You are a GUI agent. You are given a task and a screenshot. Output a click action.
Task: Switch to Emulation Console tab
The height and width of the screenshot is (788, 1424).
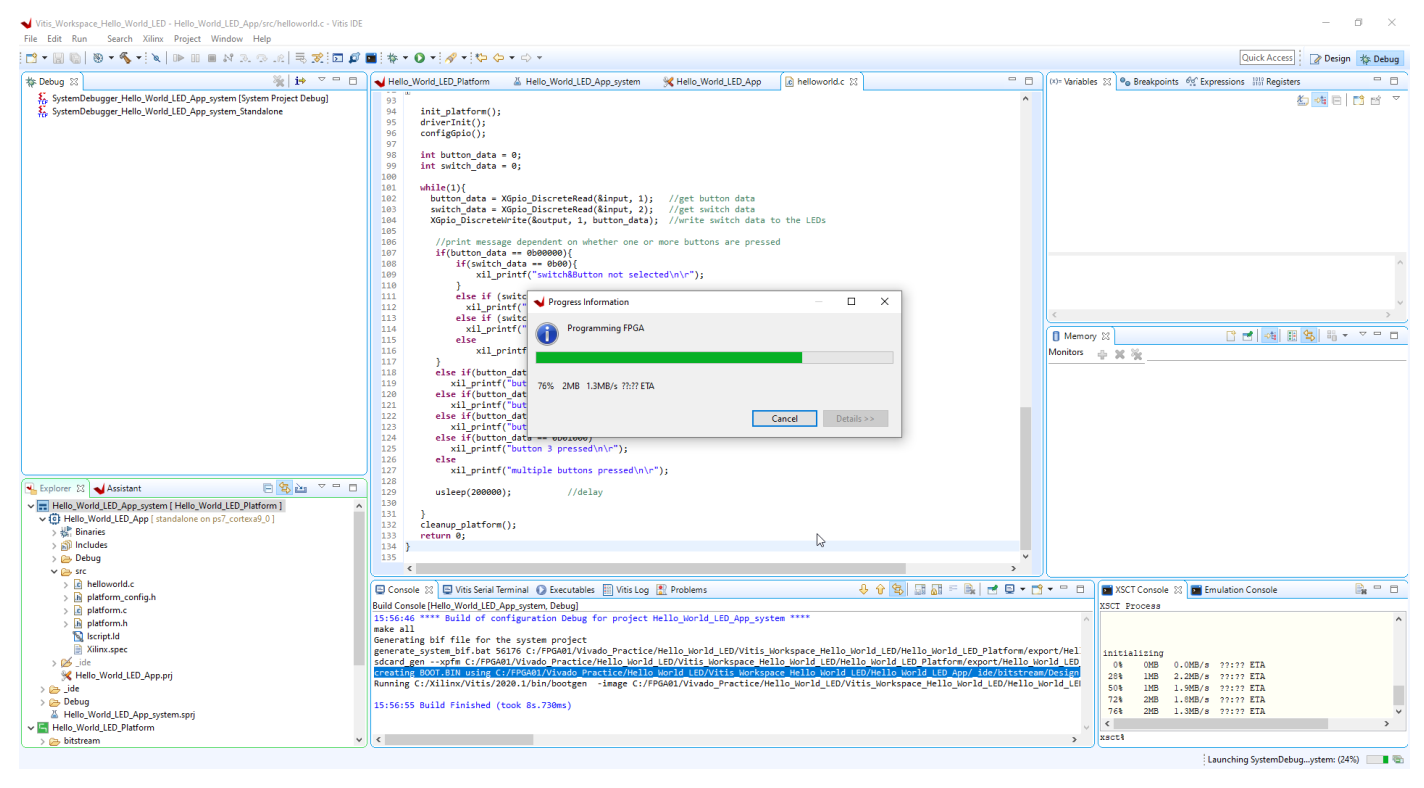tap(1233, 590)
